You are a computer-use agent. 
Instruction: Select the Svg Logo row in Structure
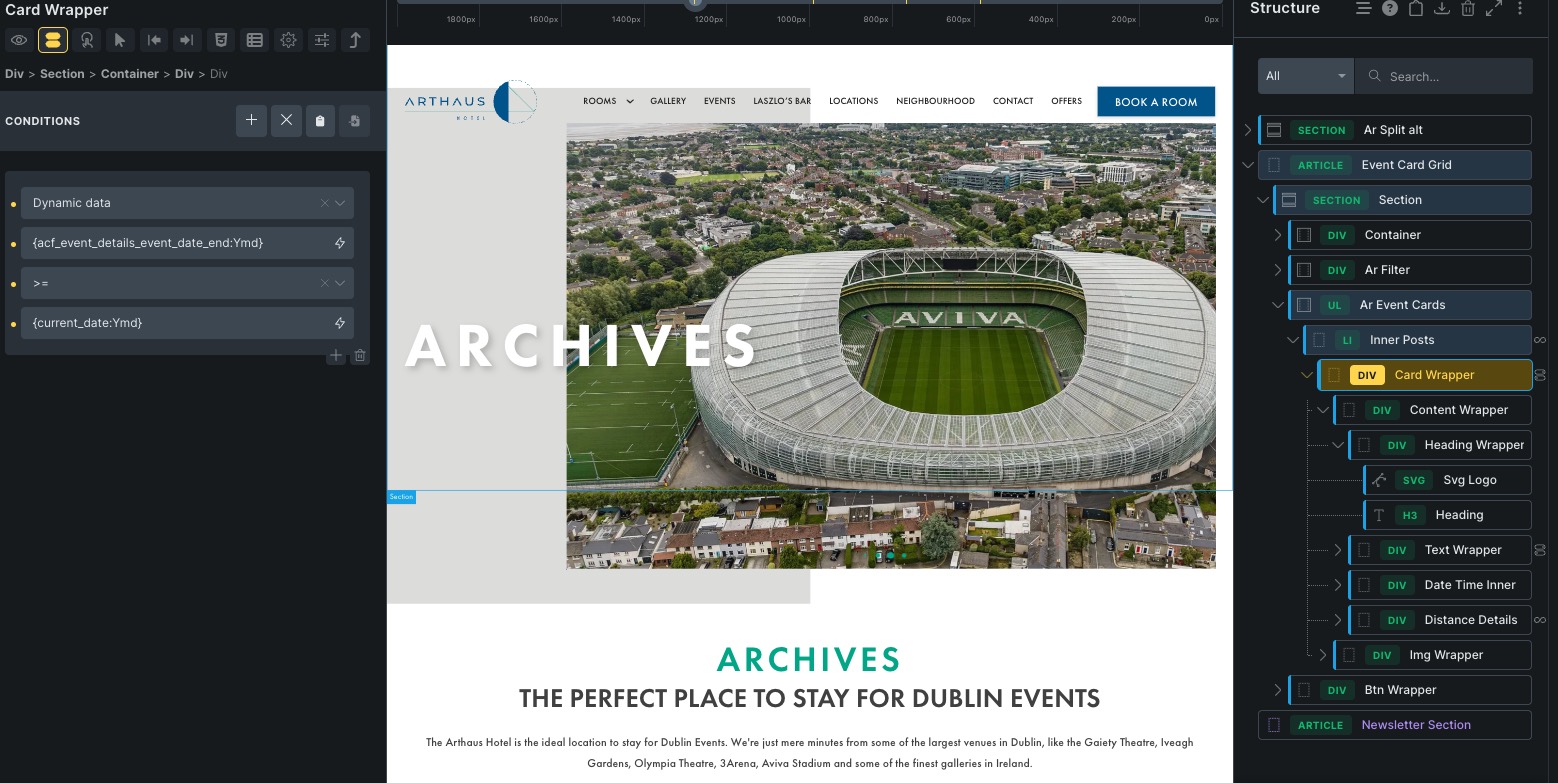(1447, 480)
